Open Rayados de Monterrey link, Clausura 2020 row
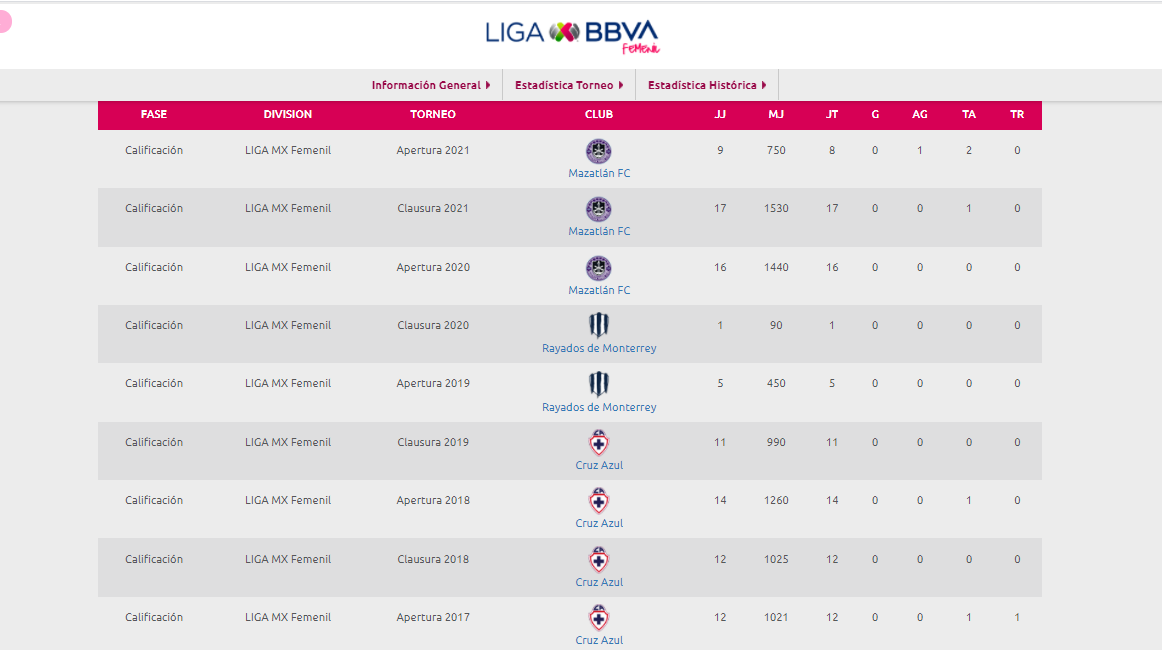This screenshot has height=650, width=1162. click(599, 348)
